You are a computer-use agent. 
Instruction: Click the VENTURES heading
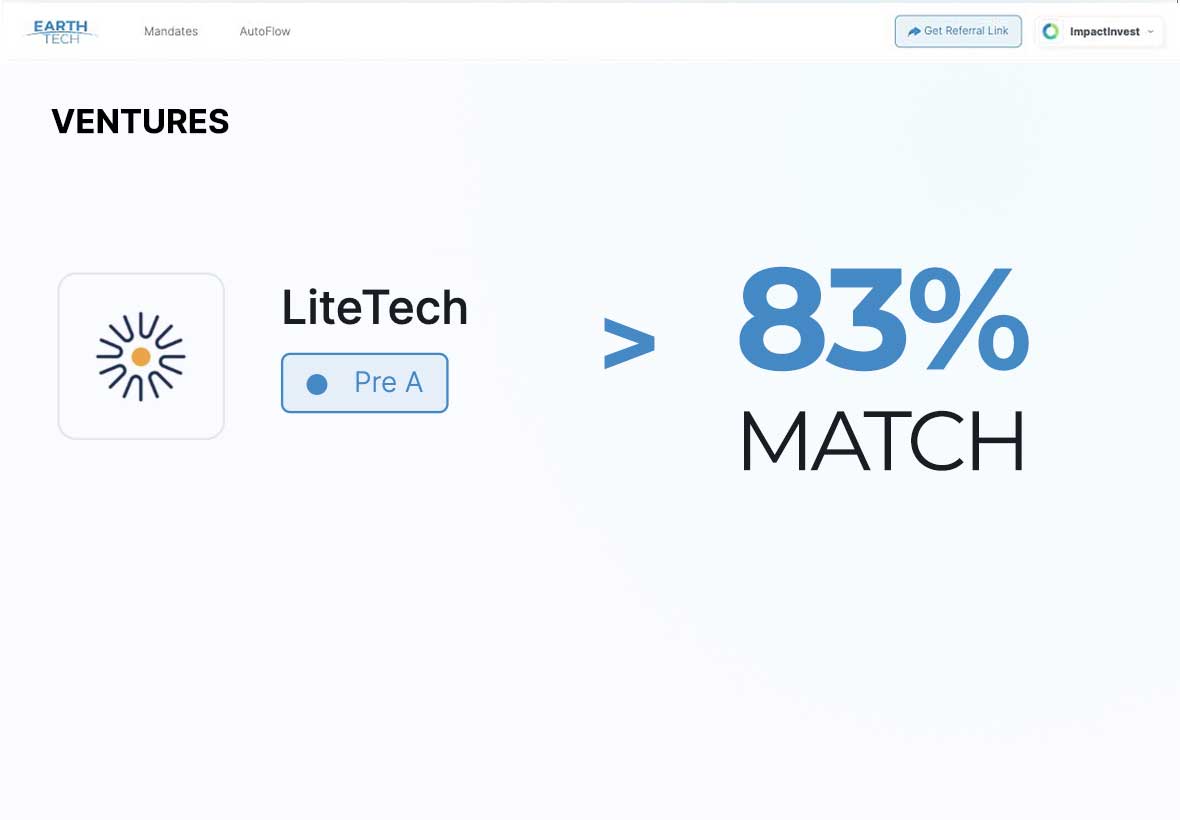coord(140,122)
